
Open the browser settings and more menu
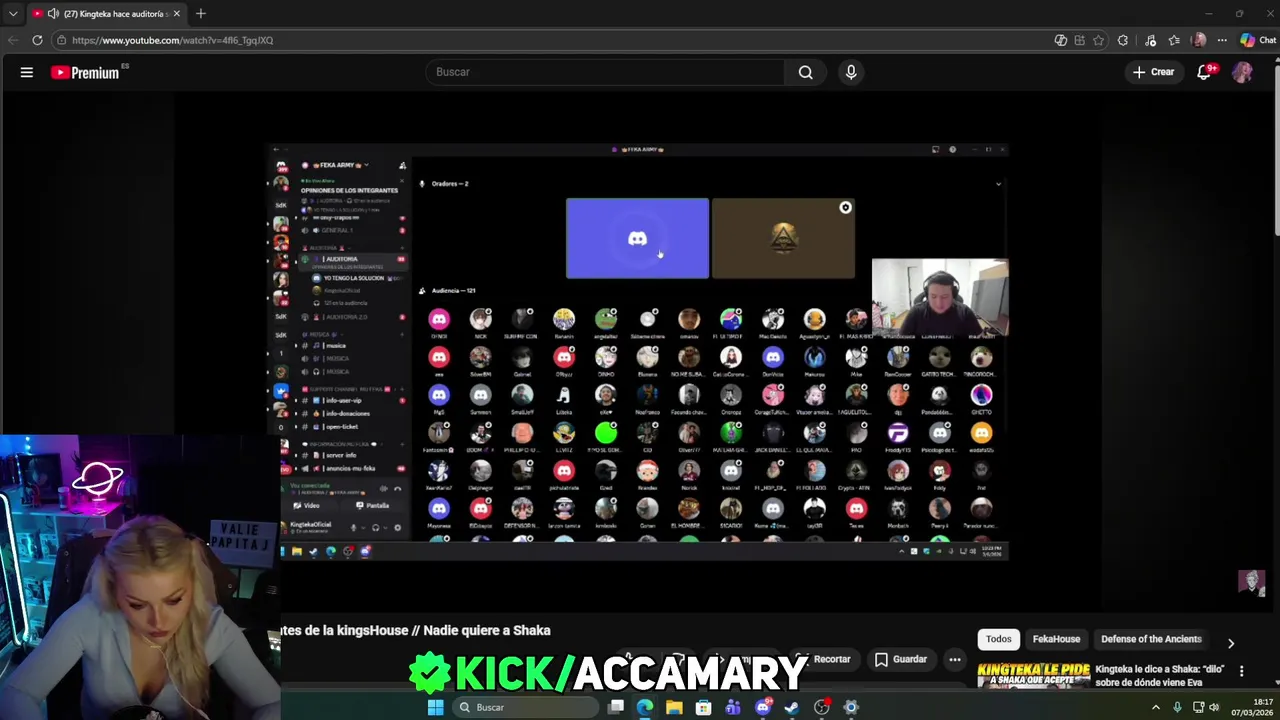coord(1222,40)
